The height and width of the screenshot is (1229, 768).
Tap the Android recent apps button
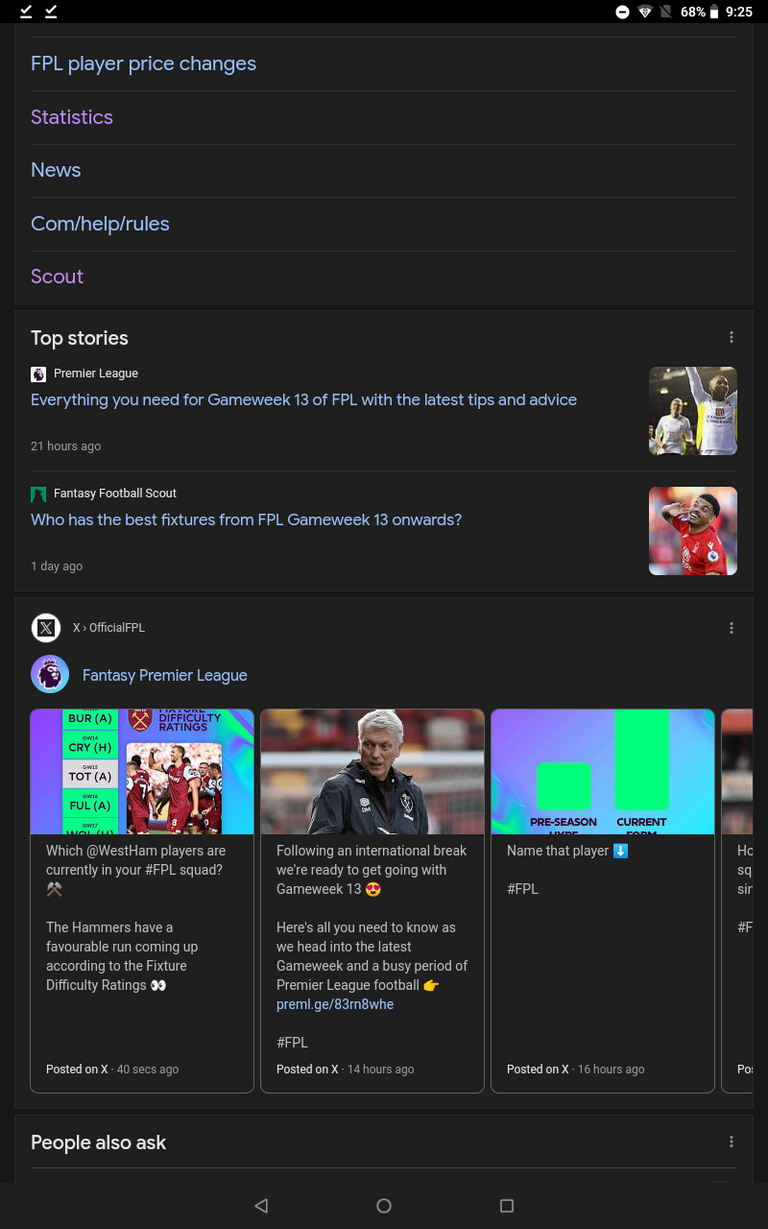point(506,1206)
